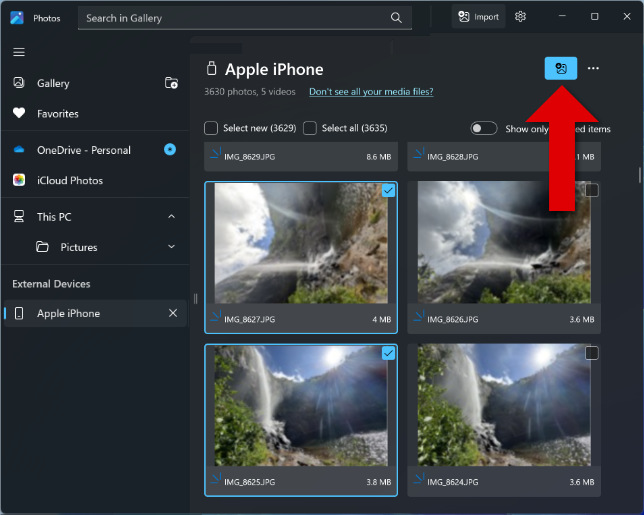644x515 pixels.
Task: Check the Select new (3629) checkbox
Action: point(211,128)
